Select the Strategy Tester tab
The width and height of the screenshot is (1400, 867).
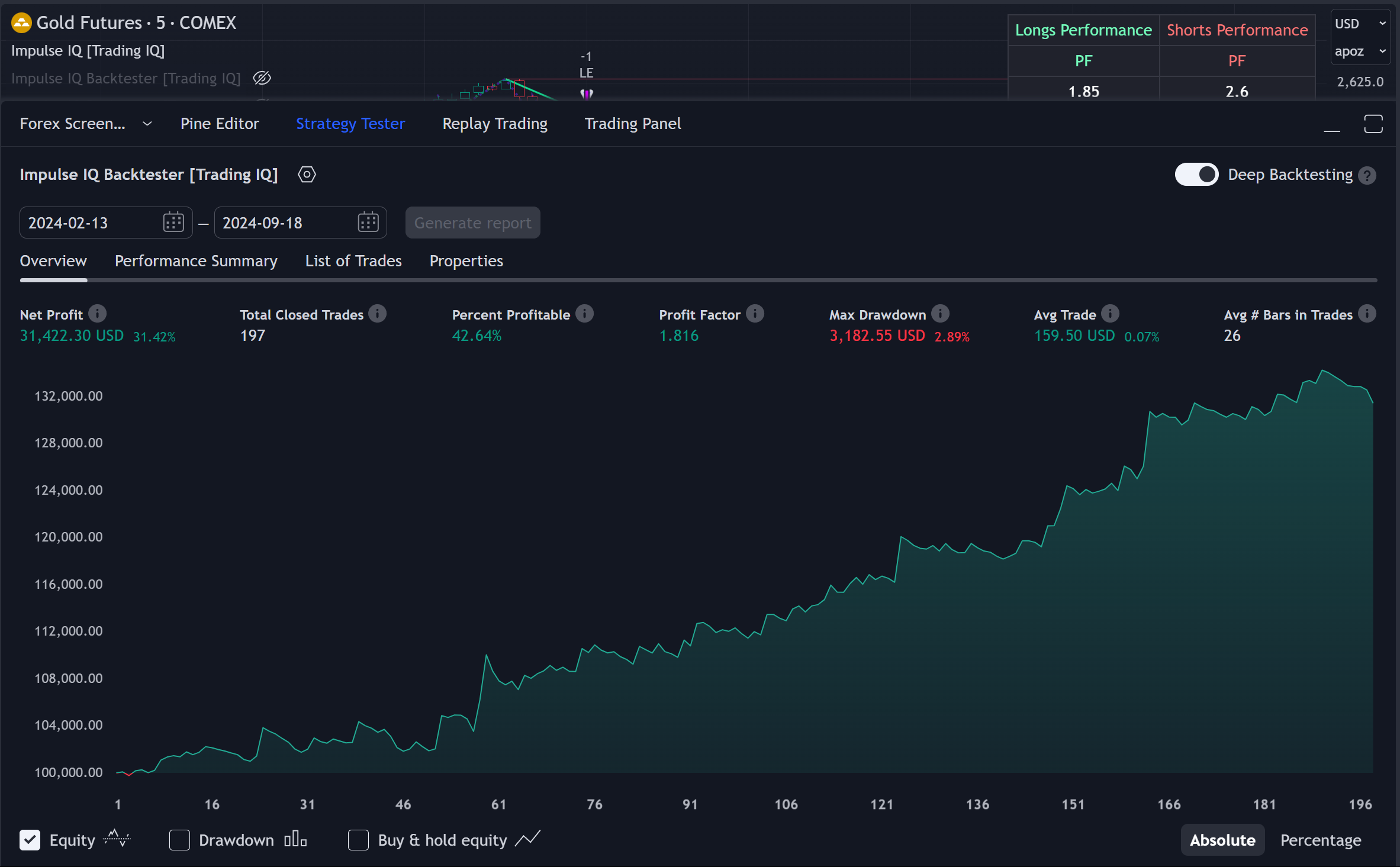350,124
